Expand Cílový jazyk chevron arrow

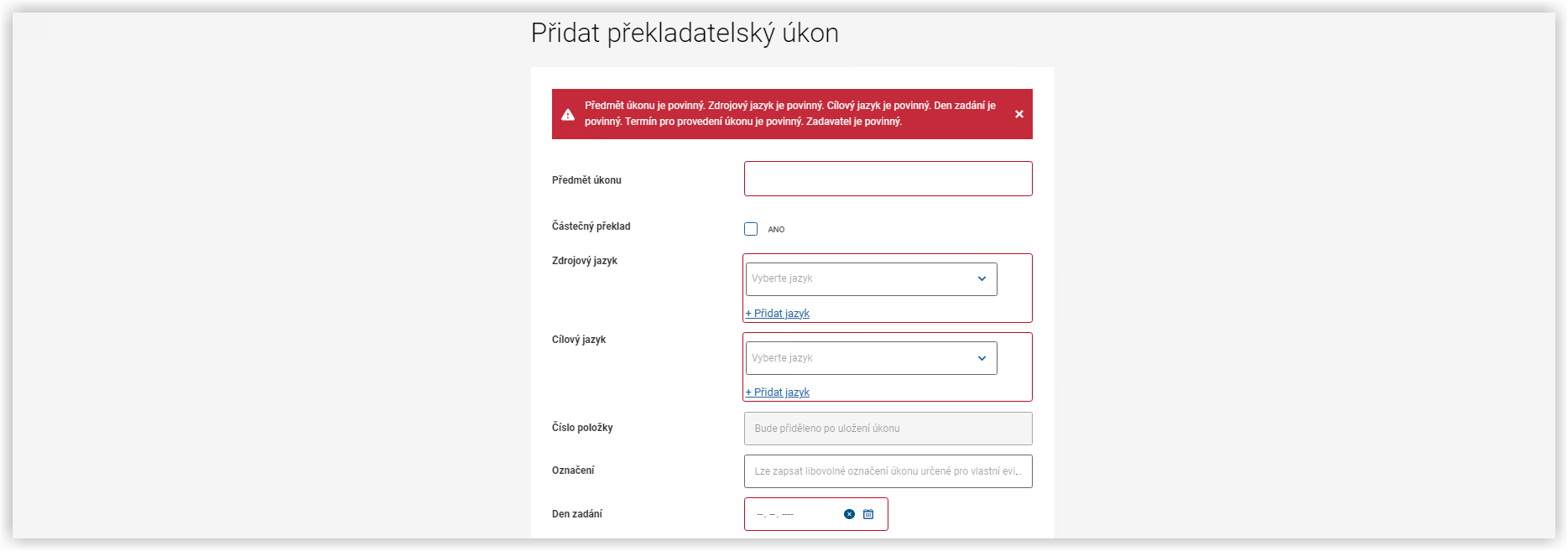[x=982, y=358]
